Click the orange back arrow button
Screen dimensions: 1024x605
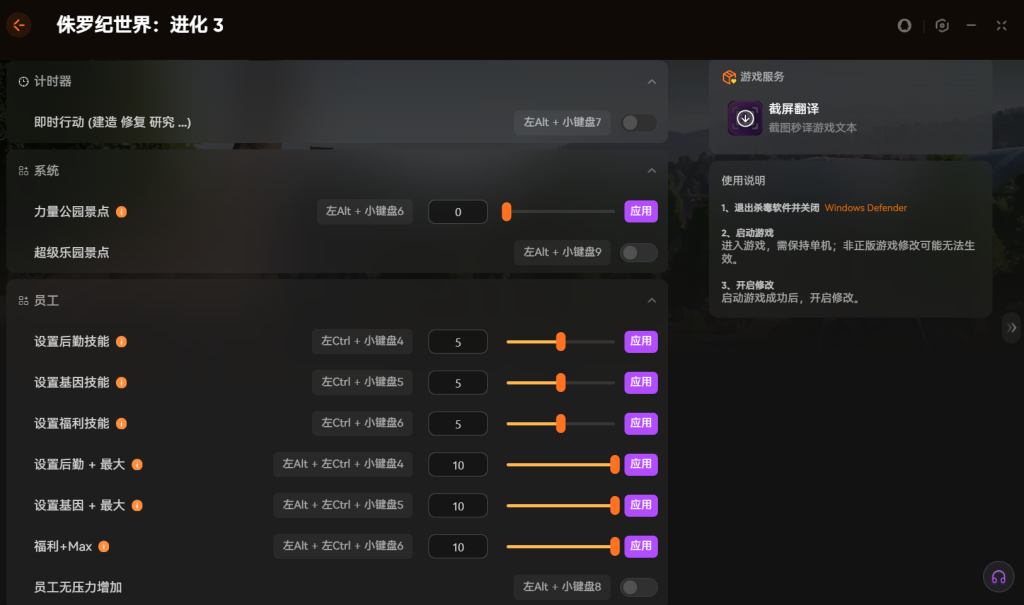point(19,25)
